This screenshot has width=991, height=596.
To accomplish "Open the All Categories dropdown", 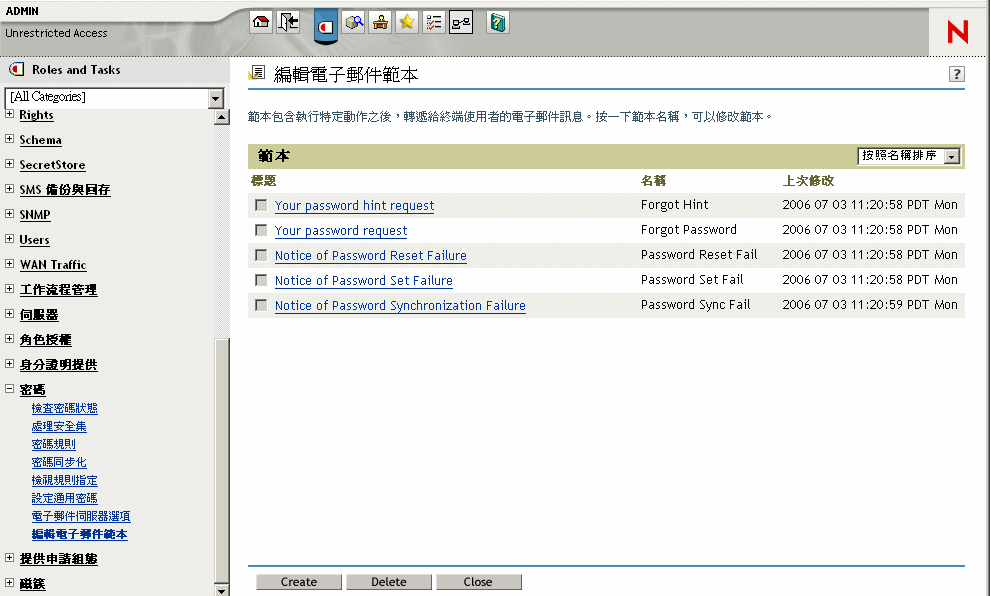I will click(x=213, y=97).
